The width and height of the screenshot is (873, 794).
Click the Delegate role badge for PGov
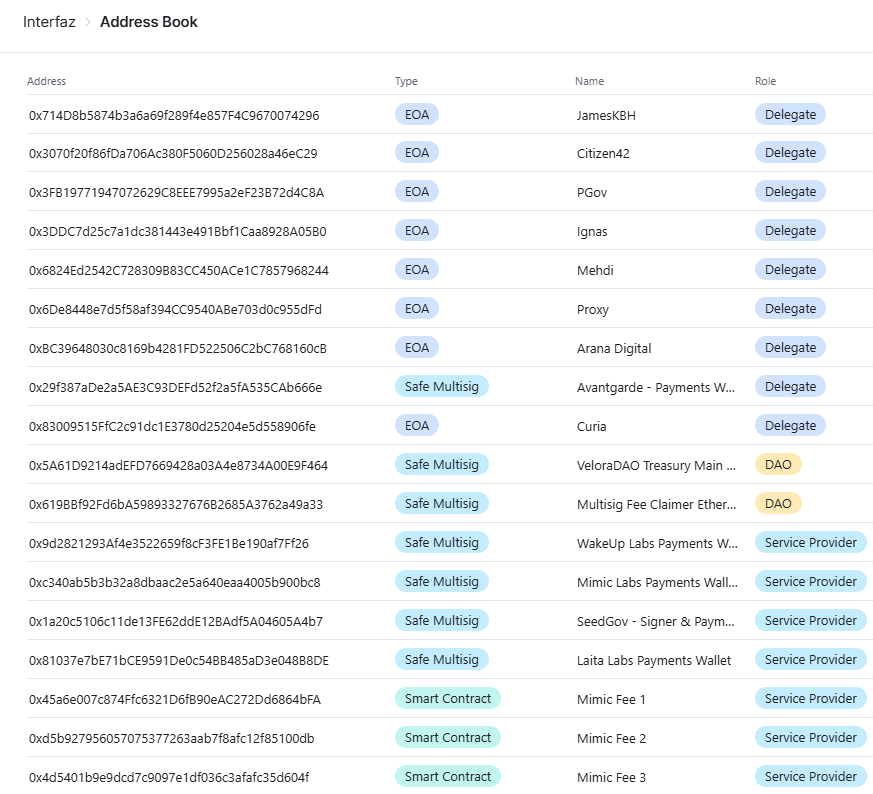tap(790, 192)
